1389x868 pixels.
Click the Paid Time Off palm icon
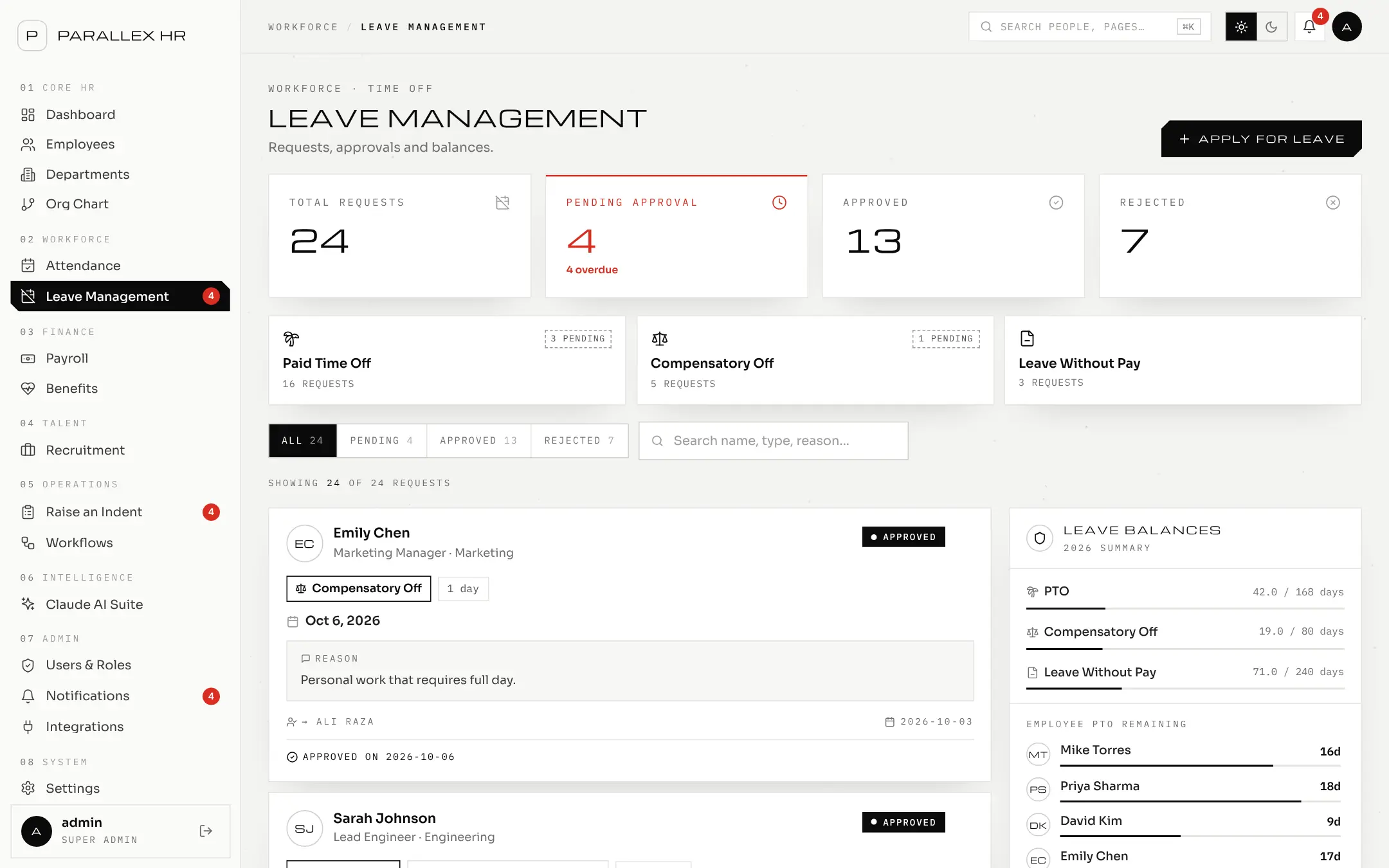click(x=291, y=338)
